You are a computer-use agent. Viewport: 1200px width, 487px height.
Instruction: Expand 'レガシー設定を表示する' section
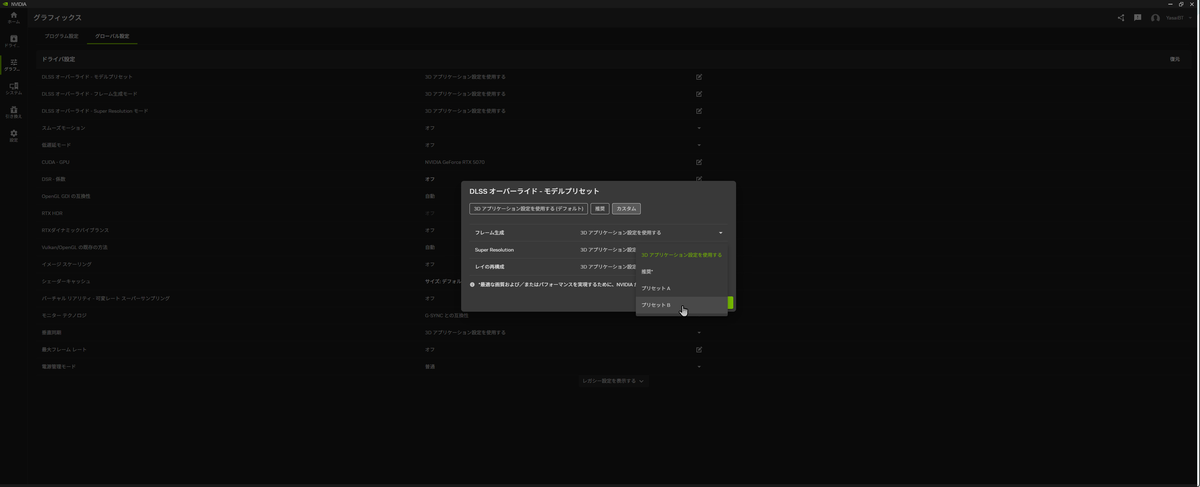coord(613,381)
